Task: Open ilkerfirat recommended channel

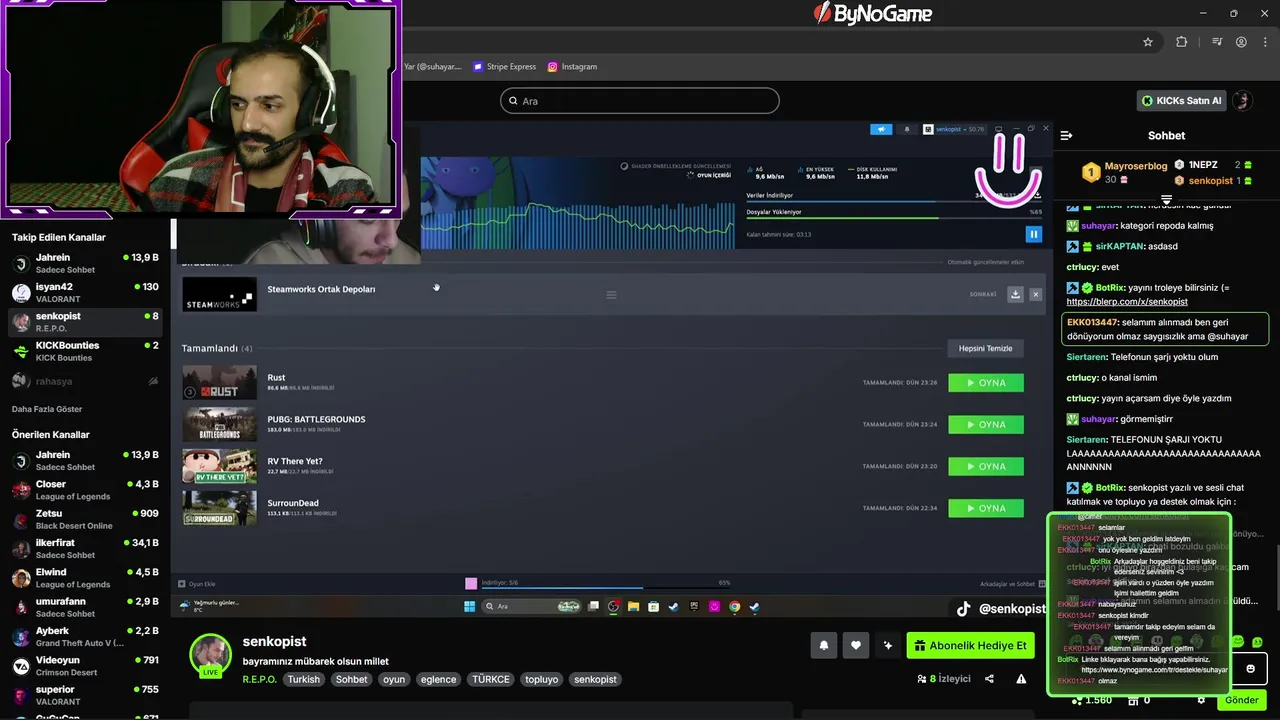Action: (x=86, y=549)
